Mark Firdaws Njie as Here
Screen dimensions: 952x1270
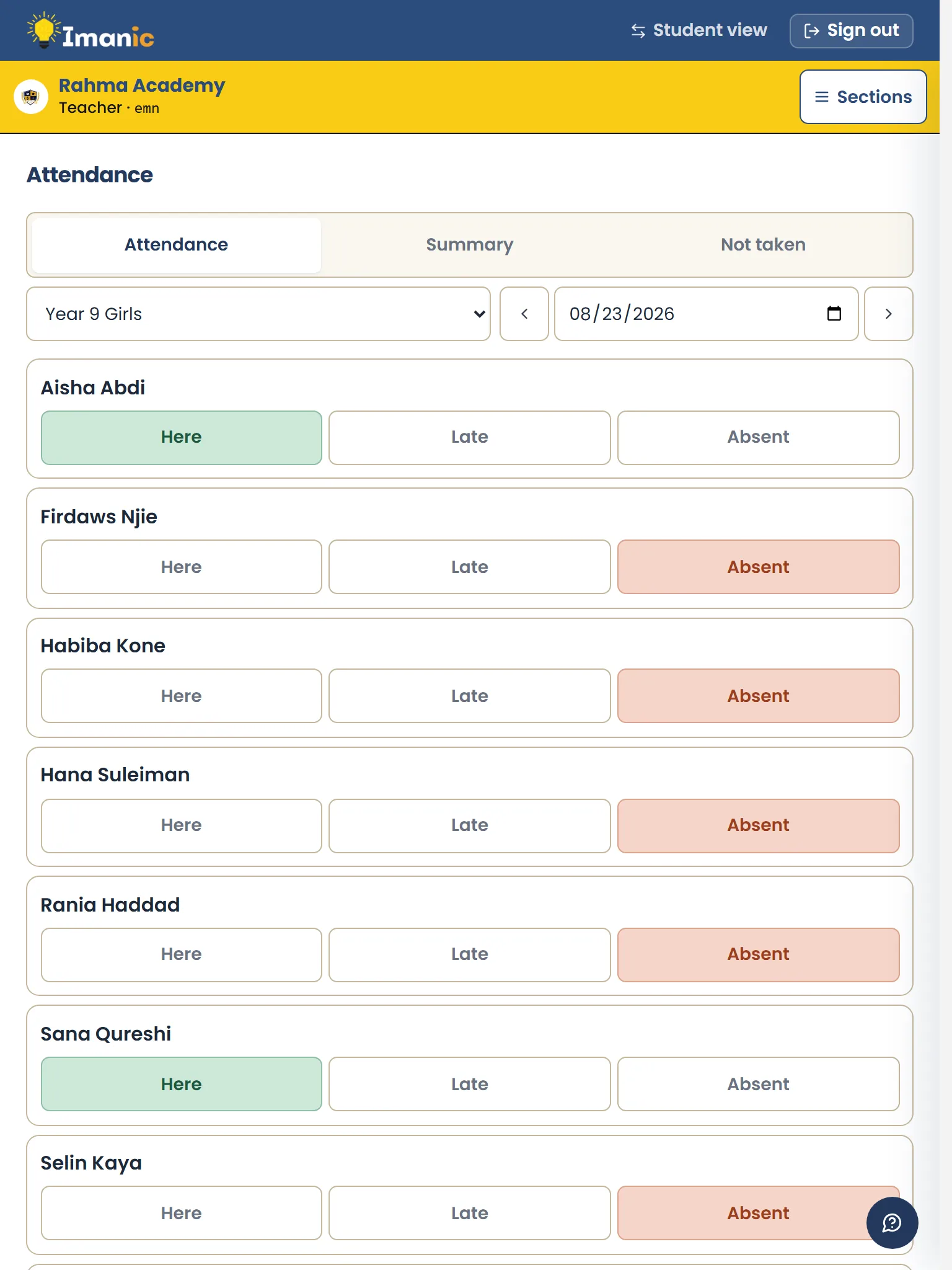(182, 567)
